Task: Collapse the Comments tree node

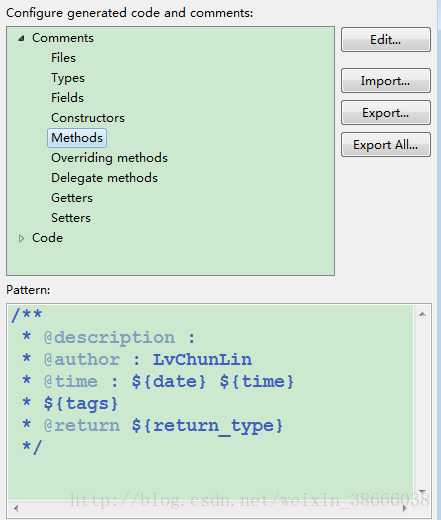Action: pos(21,38)
